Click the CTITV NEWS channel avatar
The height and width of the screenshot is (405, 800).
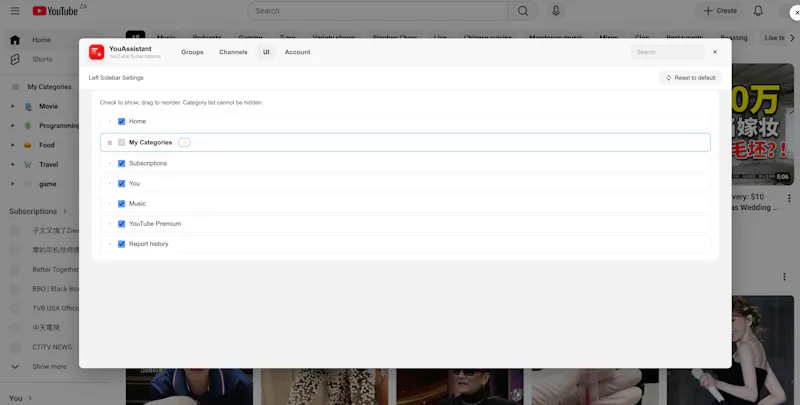pos(15,347)
